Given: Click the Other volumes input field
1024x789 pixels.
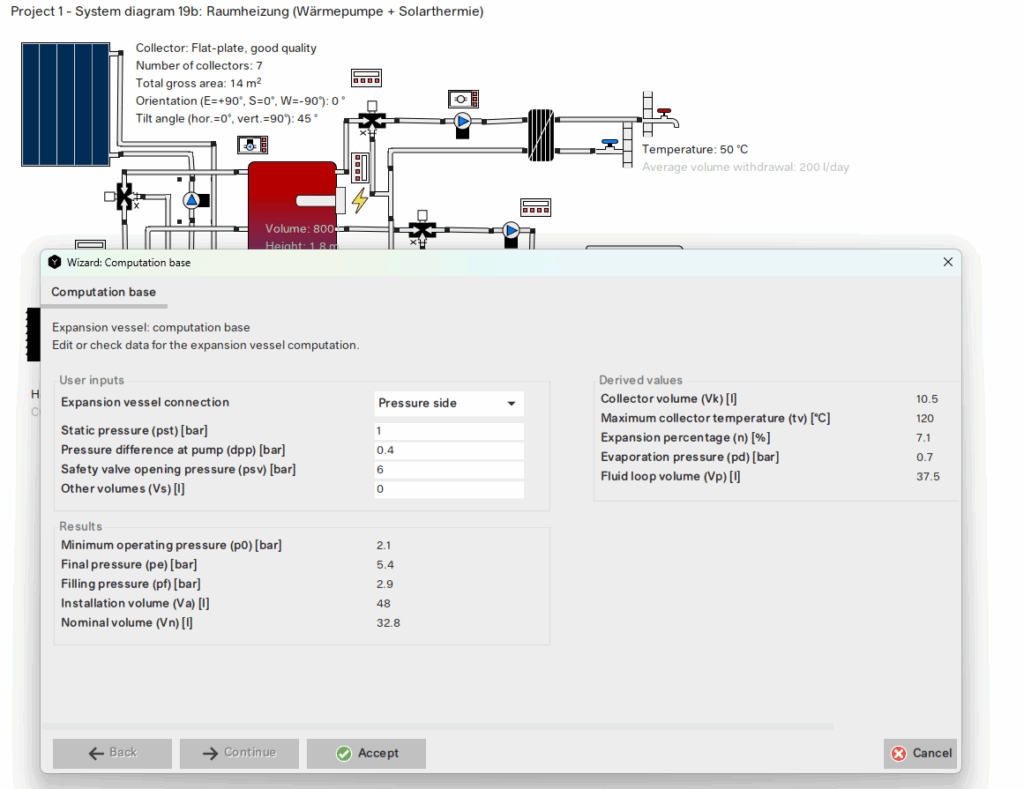Looking at the screenshot, I should (448, 489).
